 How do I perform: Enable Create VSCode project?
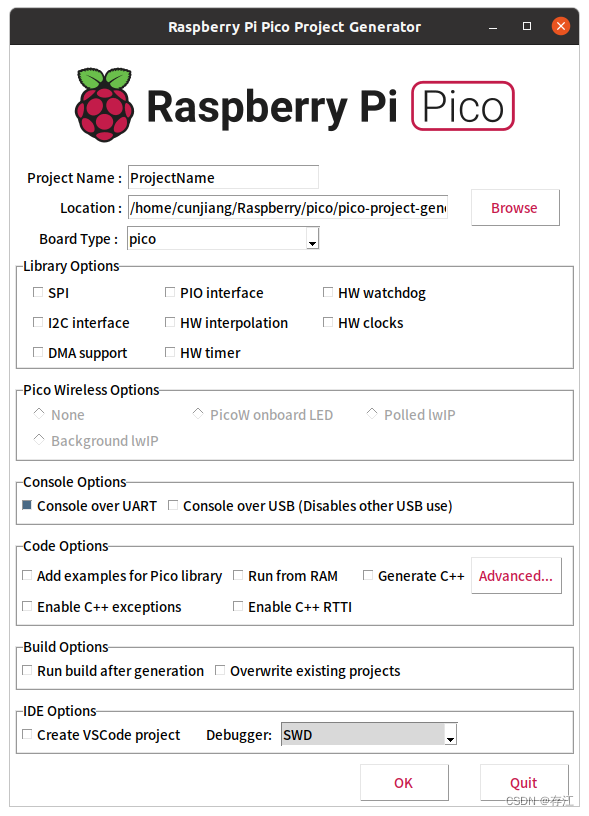26,734
